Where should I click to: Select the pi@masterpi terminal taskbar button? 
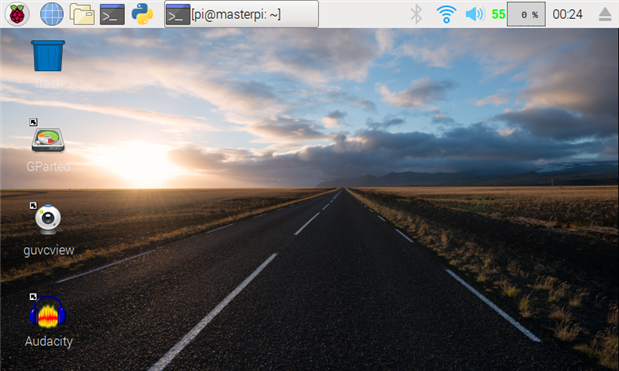click(241, 14)
